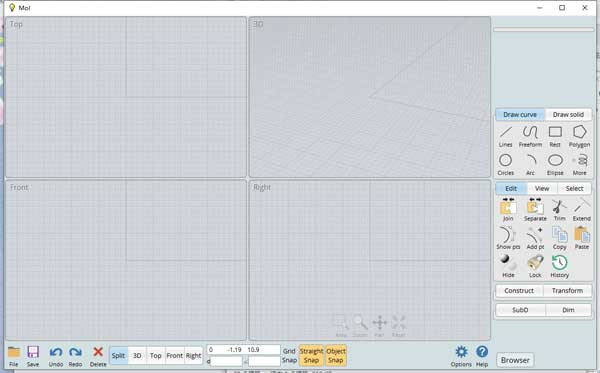Choose the Rect drawing tool
This screenshot has height=373, width=600.
click(555, 136)
